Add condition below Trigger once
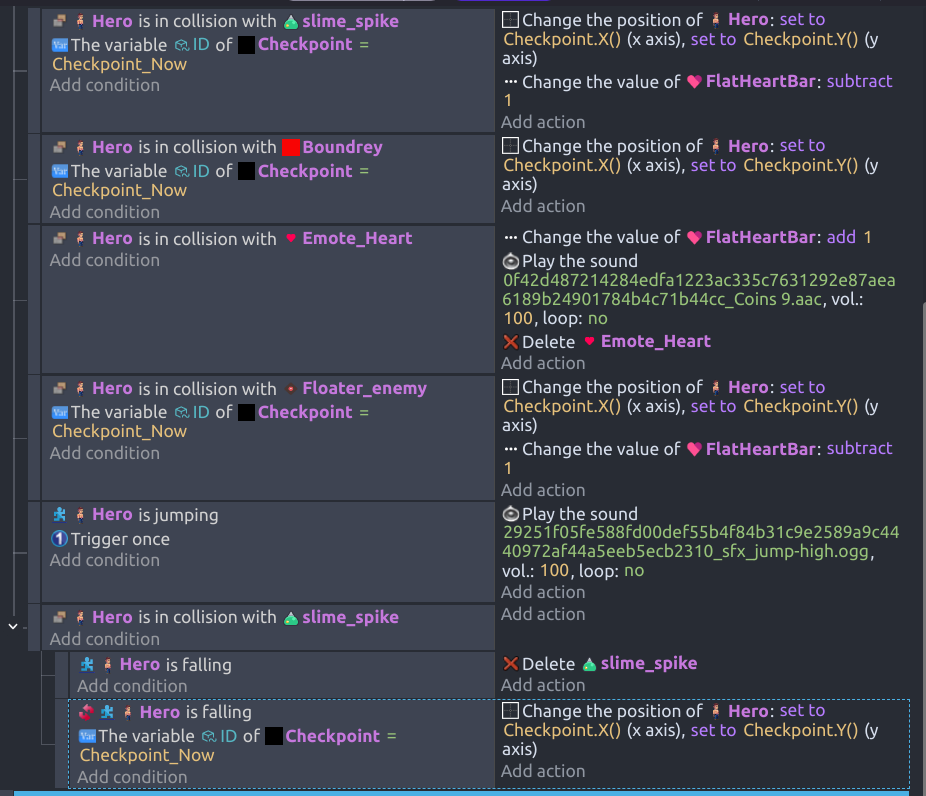This screenshot has height=796, width=926. (105, 560)
